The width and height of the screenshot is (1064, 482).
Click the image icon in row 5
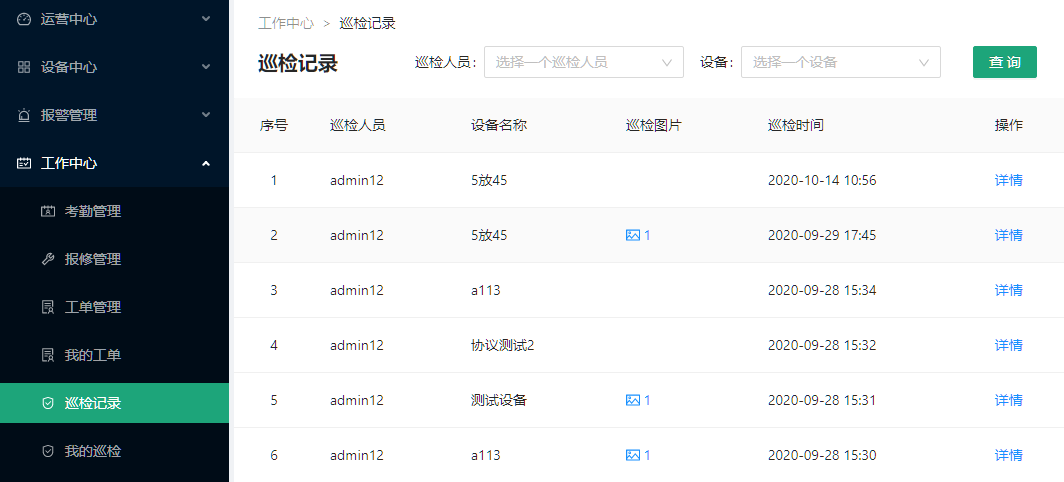pos(632,400)
